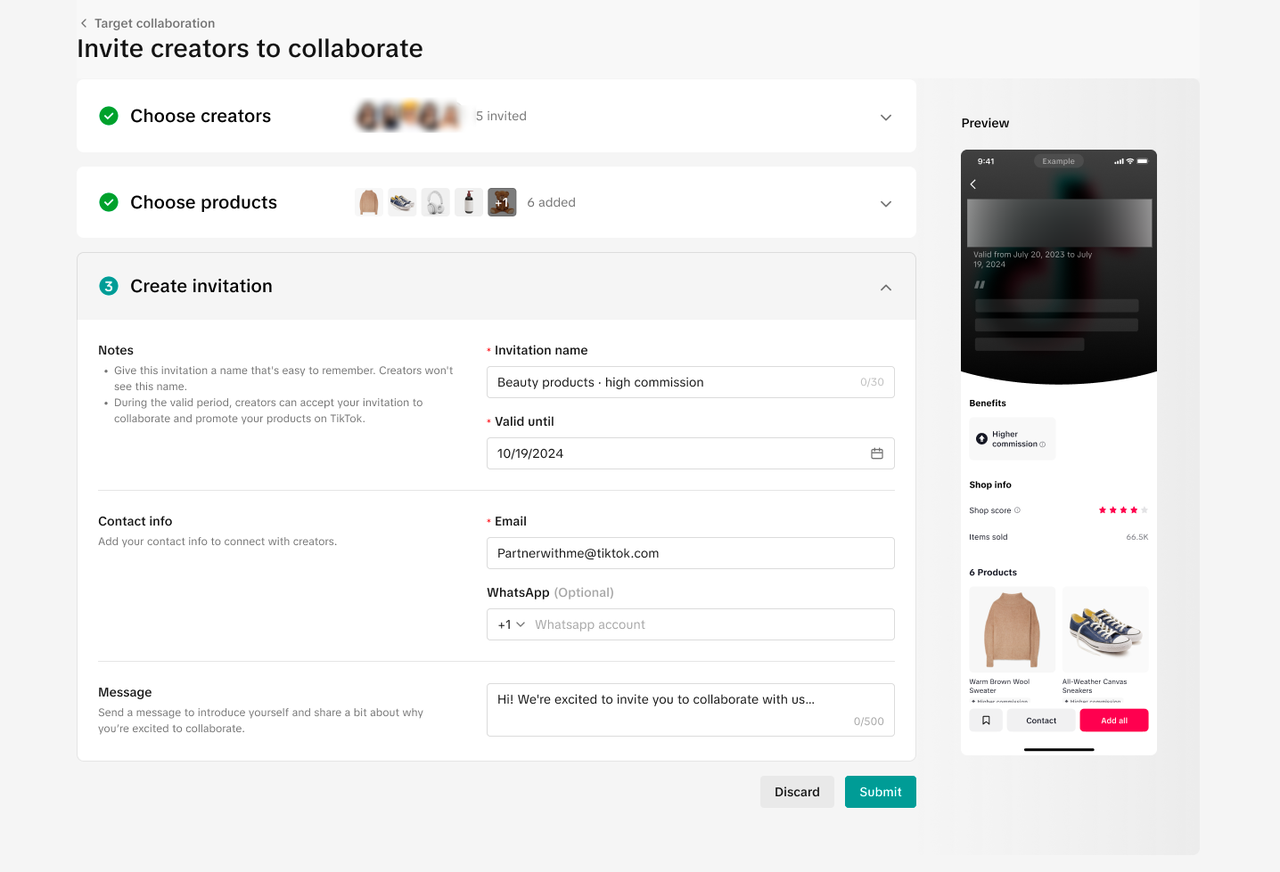Screen dimensions: 1280x872
Task: Click the Email input field
Action: (x=690, y=553)
